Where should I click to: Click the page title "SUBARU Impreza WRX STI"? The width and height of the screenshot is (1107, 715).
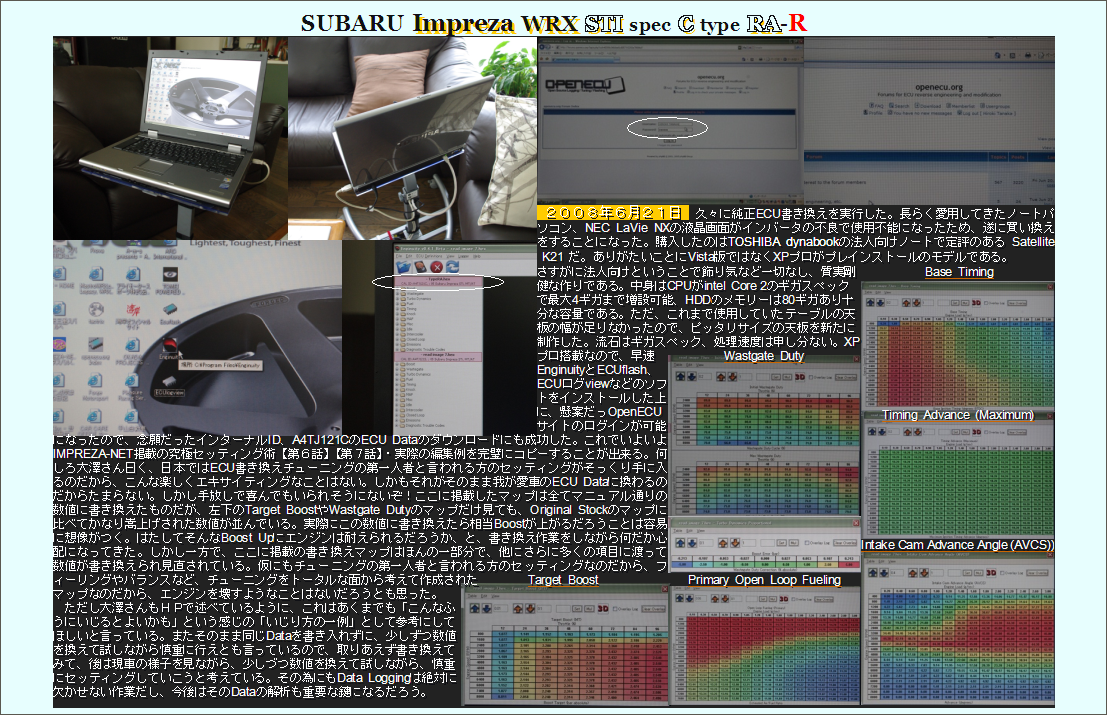462,23
